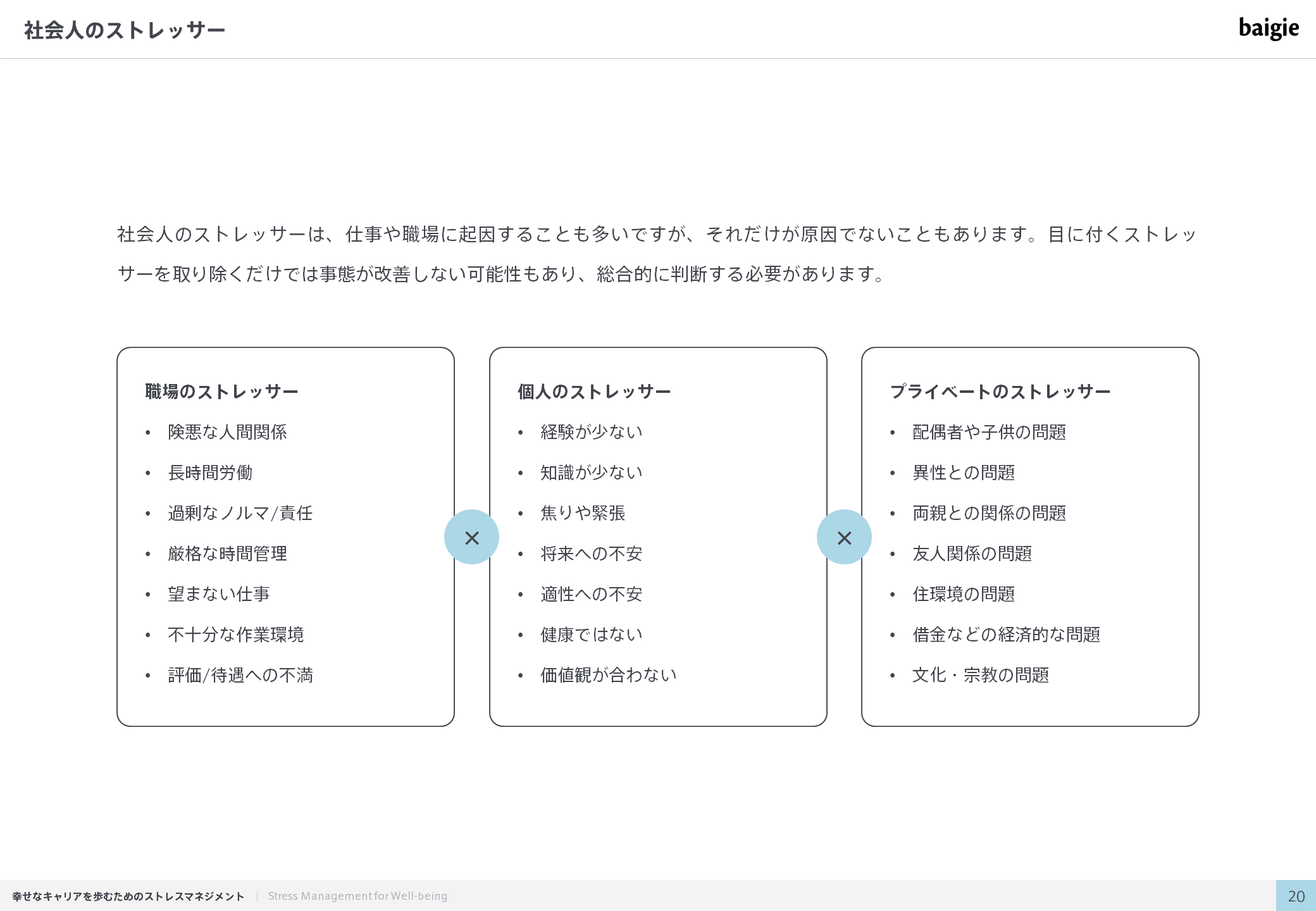Click the 幸せなキャリアを歩むための footer title

128,896
